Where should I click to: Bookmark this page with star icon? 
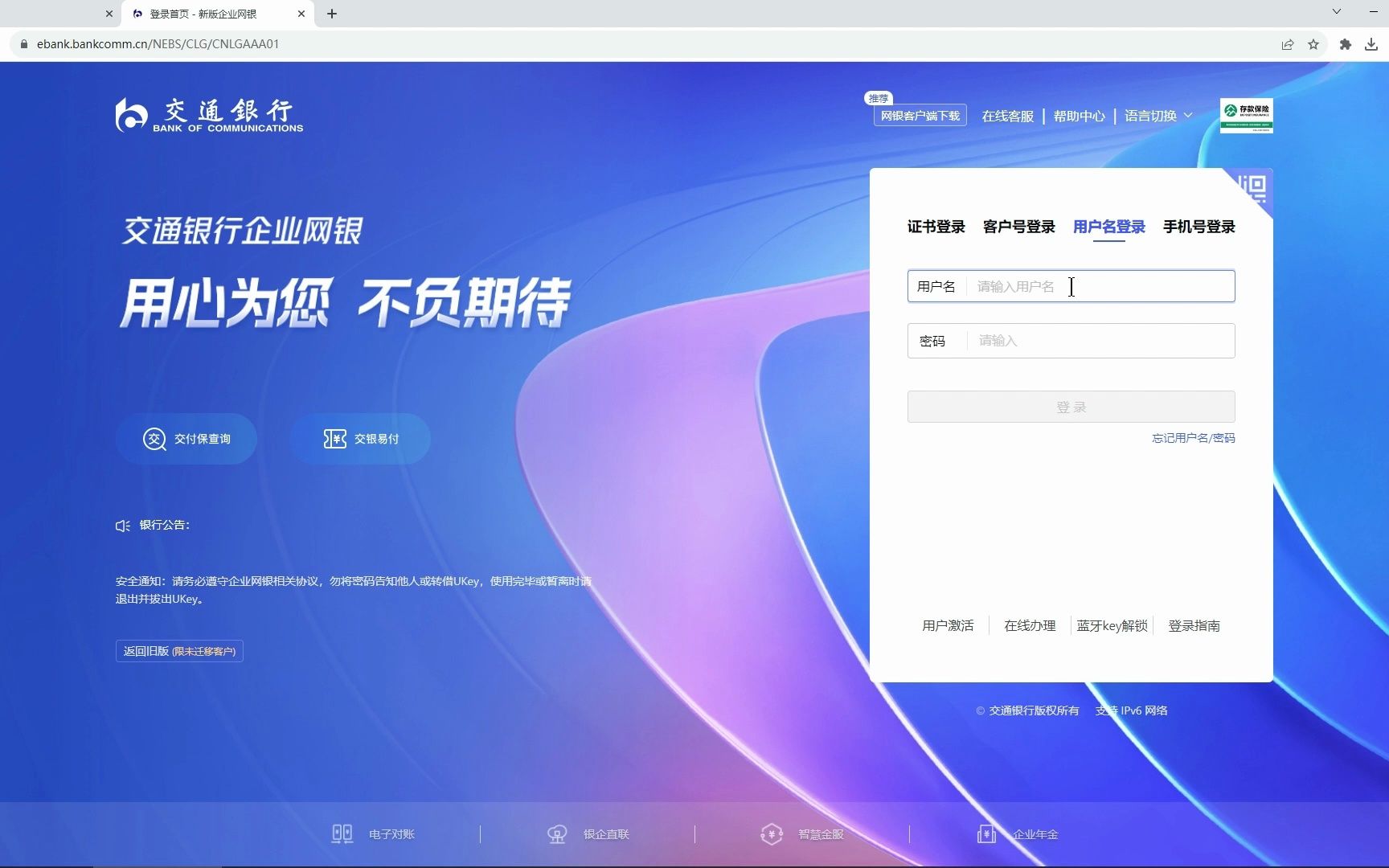1313,44
